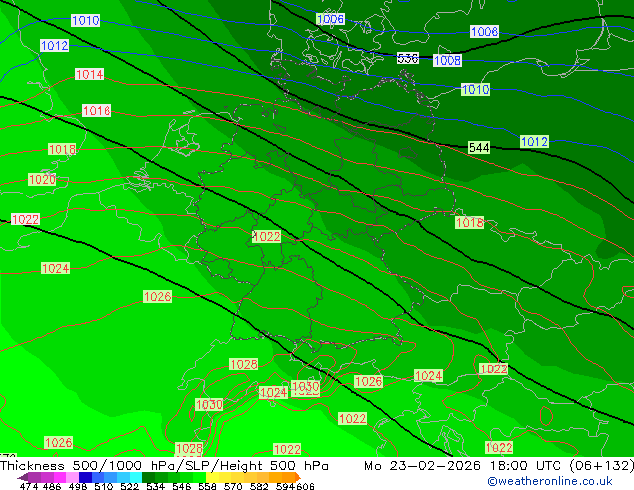Click the red '1020' isobar label
This screenshot has width=634, height=490.
point(42,179)
